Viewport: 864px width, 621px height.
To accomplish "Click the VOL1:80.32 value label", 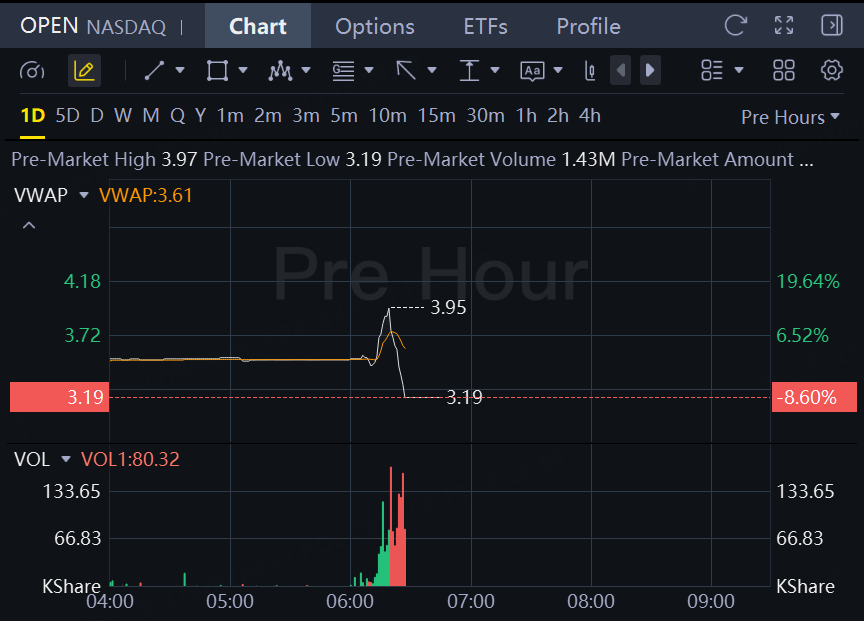I will tap(130, 459).
